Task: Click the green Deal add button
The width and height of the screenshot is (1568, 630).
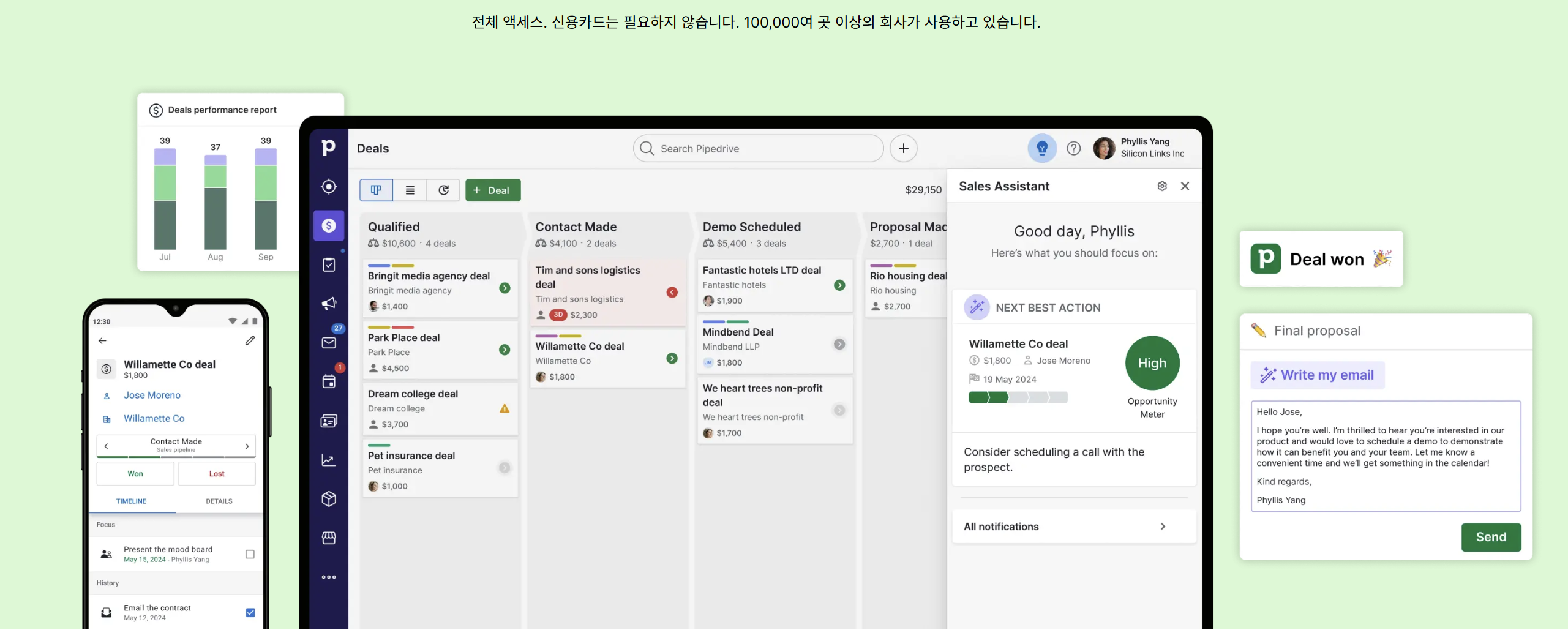Action: click(x=493, y=190)
